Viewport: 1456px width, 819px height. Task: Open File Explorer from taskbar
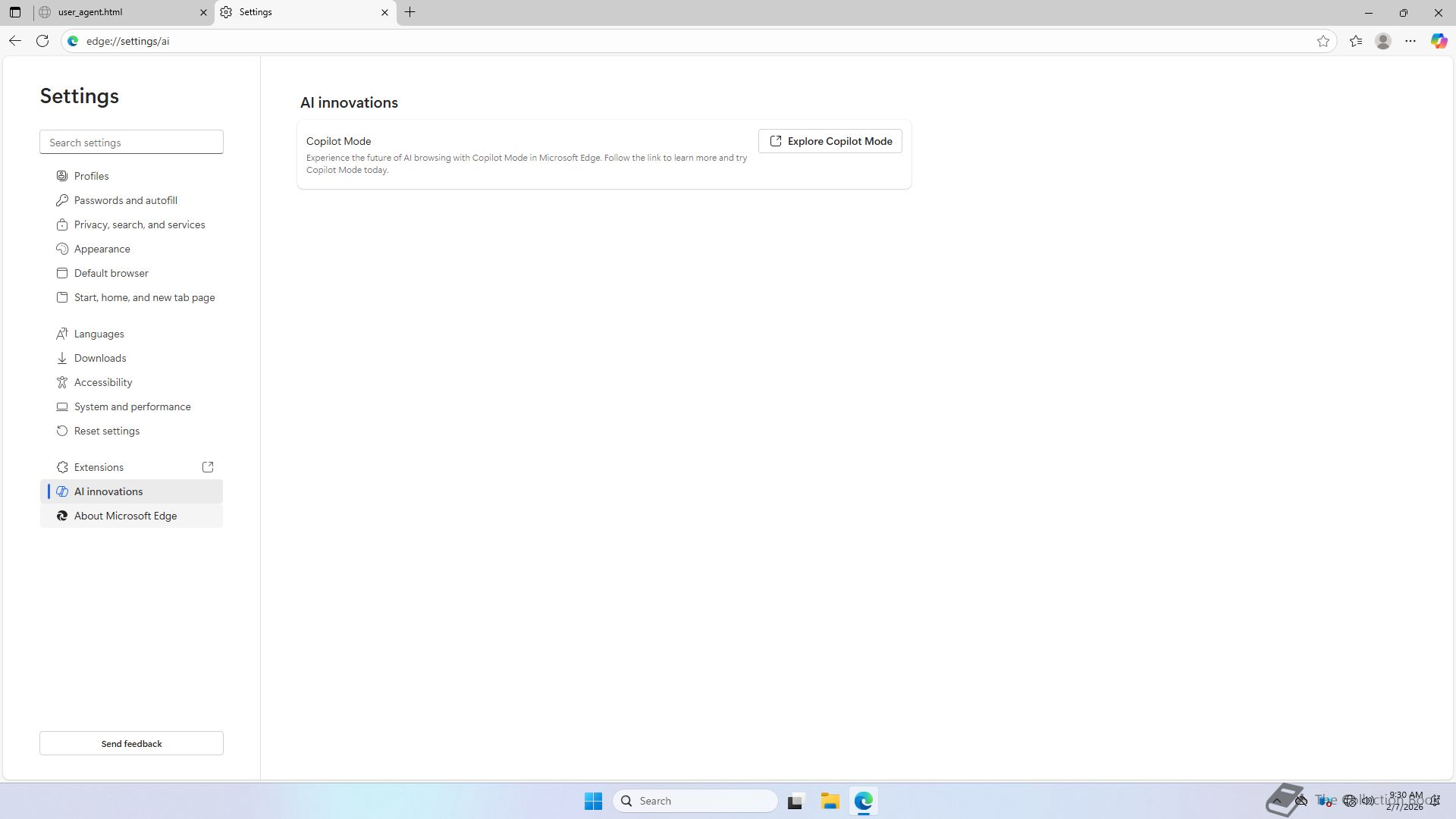point(830,801)
